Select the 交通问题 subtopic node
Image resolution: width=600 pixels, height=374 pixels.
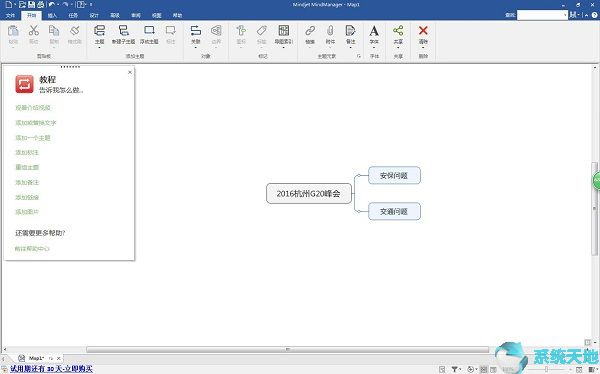coord(394,211)
